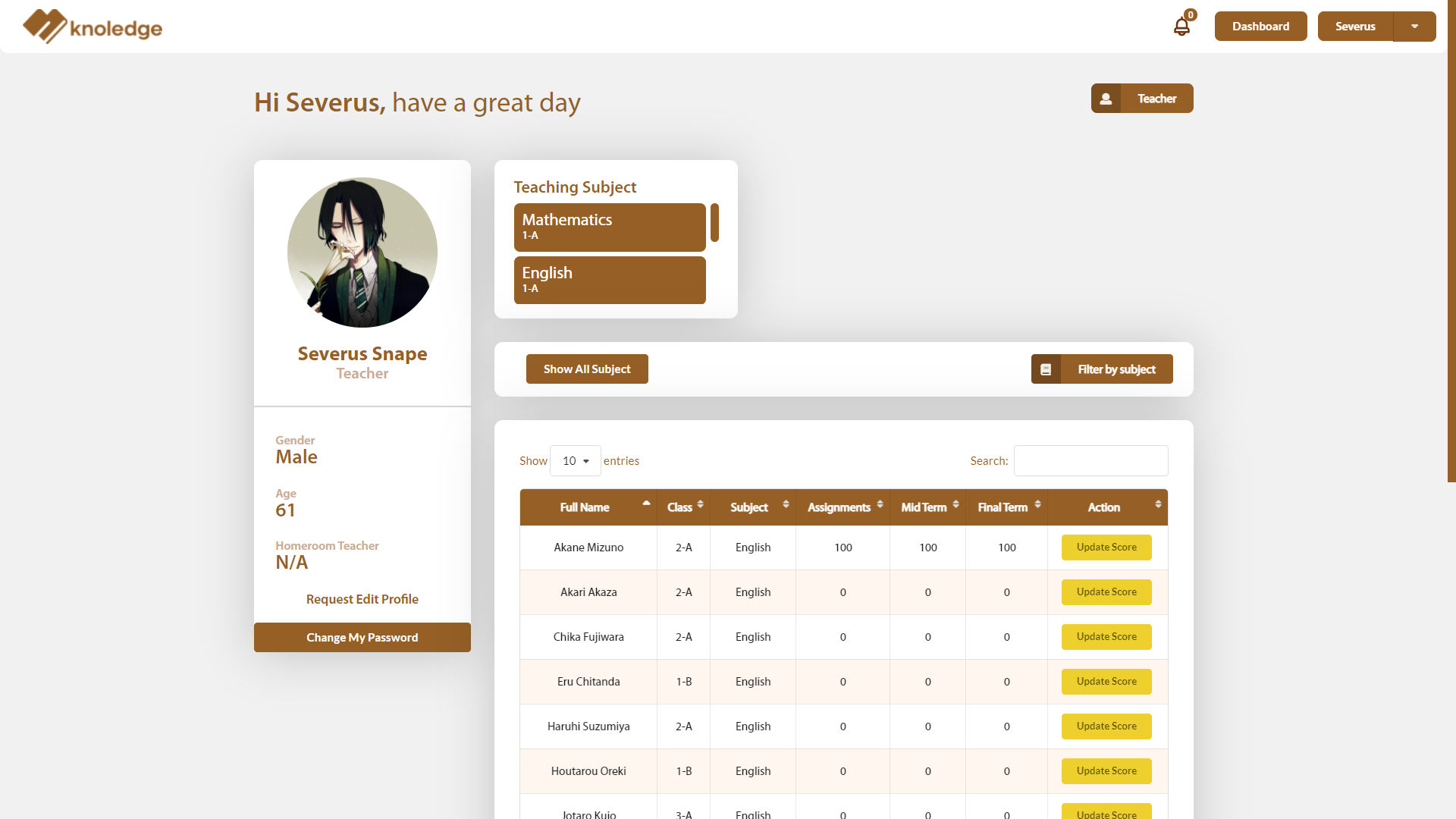Click the person icon on the Teacher badge

(x=1106, y=98)
